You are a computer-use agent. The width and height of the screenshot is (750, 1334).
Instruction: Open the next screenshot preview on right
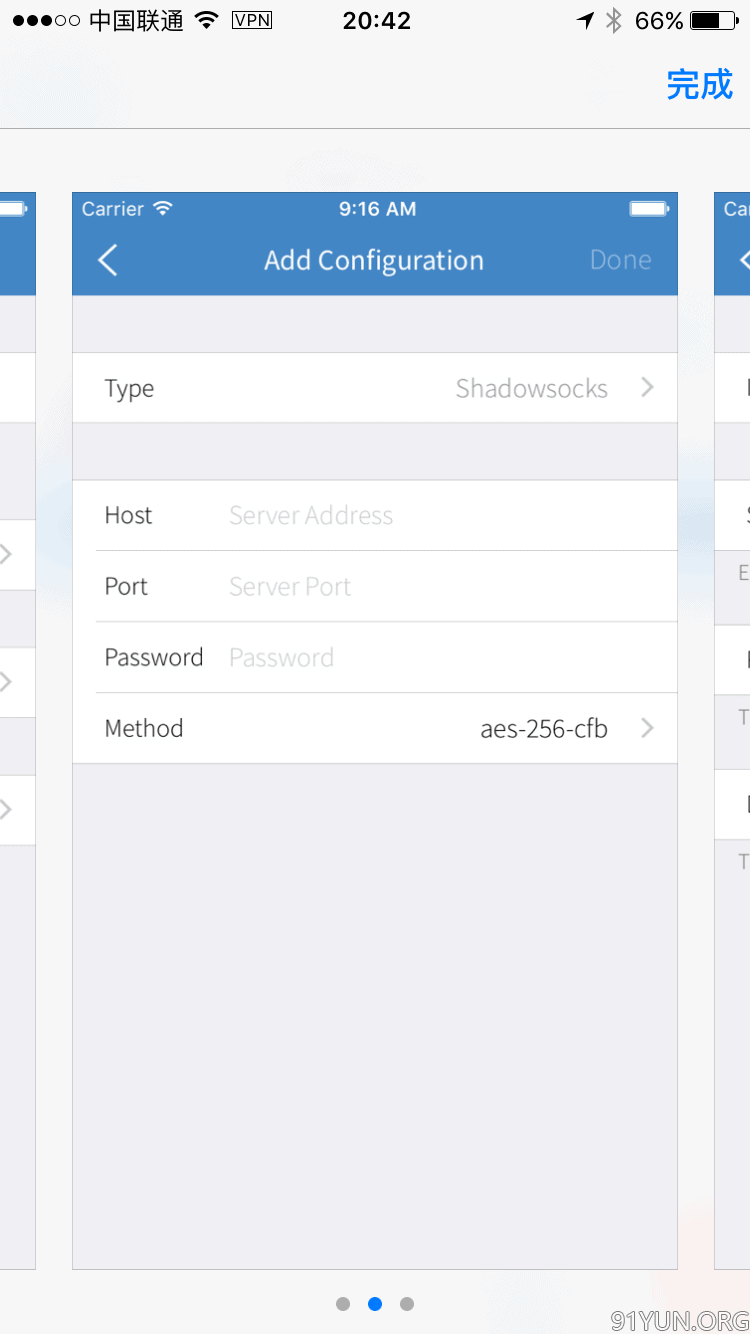click(x=732, y=730)
